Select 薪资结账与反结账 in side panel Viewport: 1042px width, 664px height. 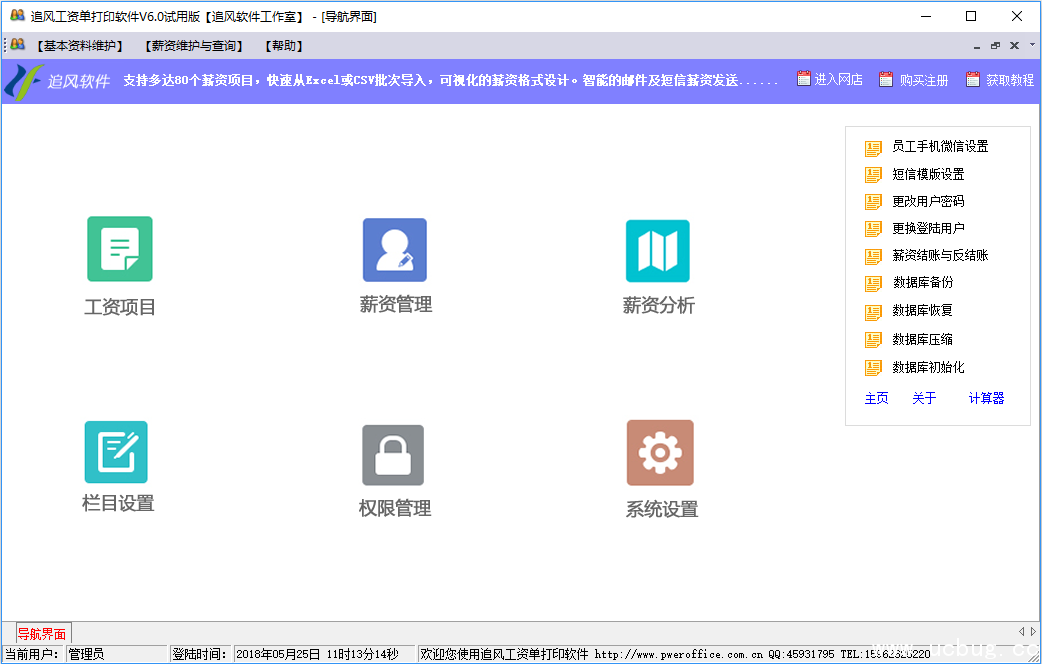click(939, 256)
